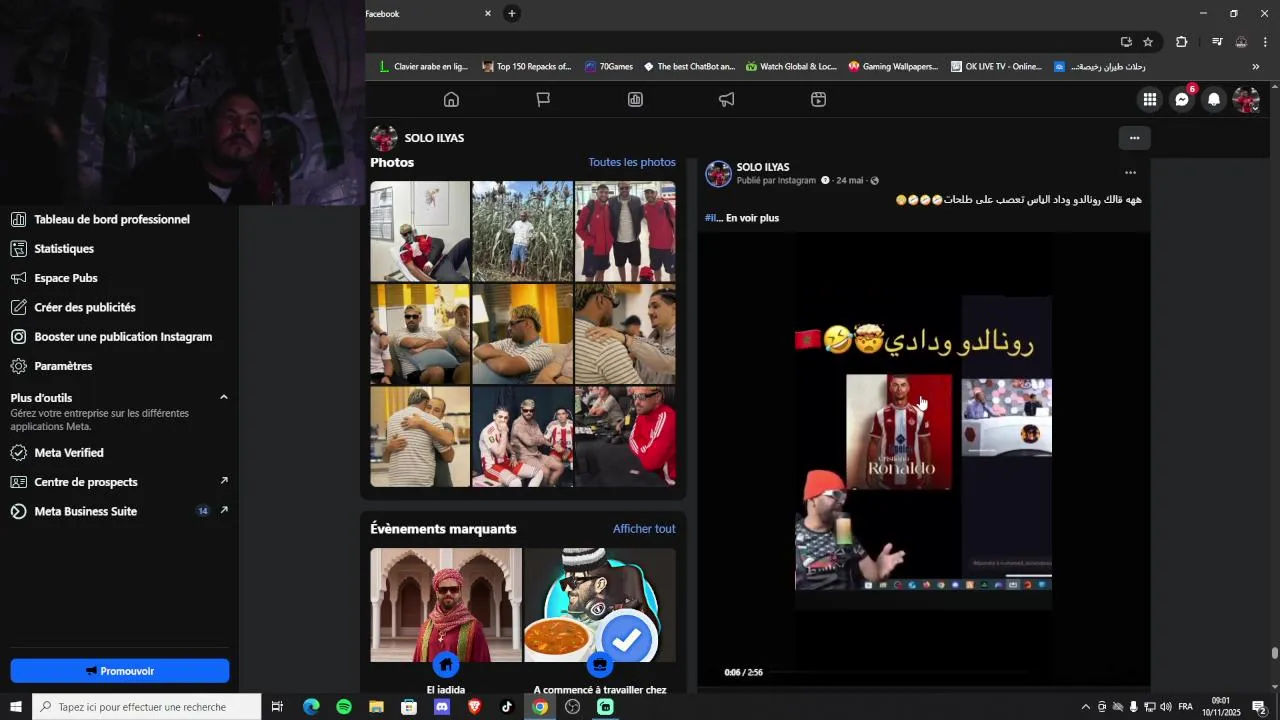This screenshot has width=1280, height=720.
Task: Open the cornfield photo thumbnail
Action: 522,231
